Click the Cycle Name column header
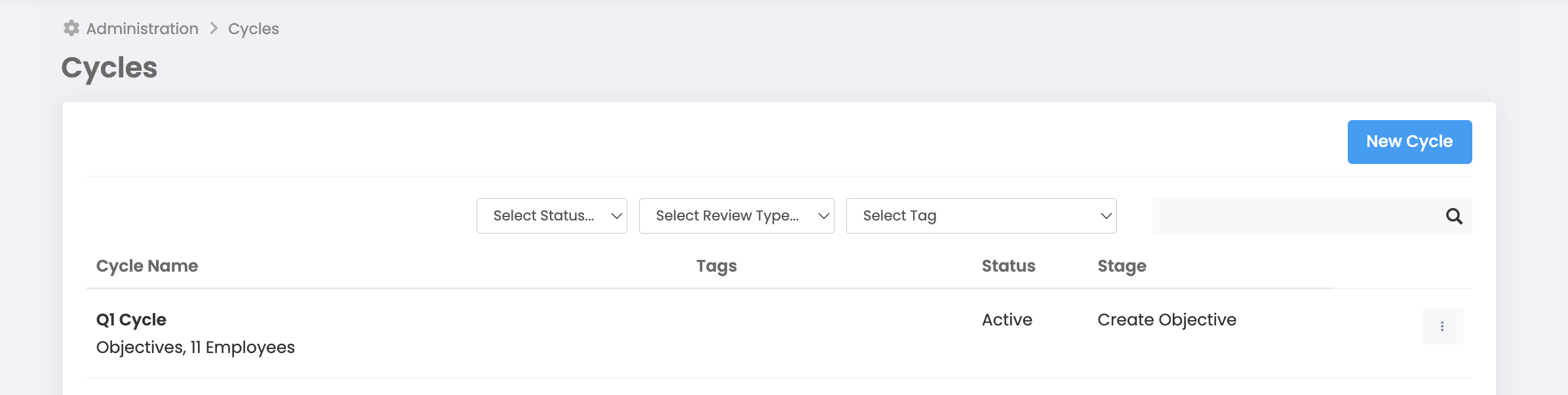Viewport: 1568px width, 395px height. [147, 266]
